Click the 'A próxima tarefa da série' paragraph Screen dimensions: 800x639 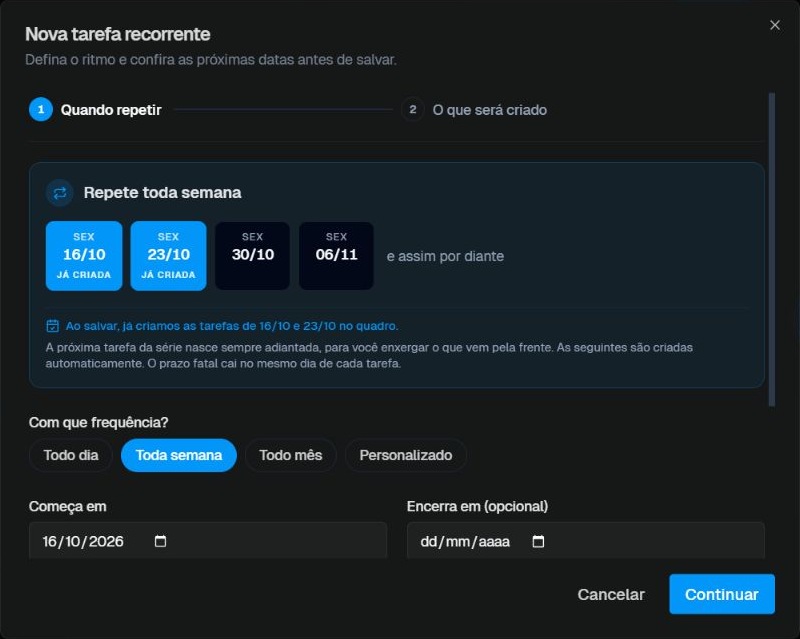(369, 355)
